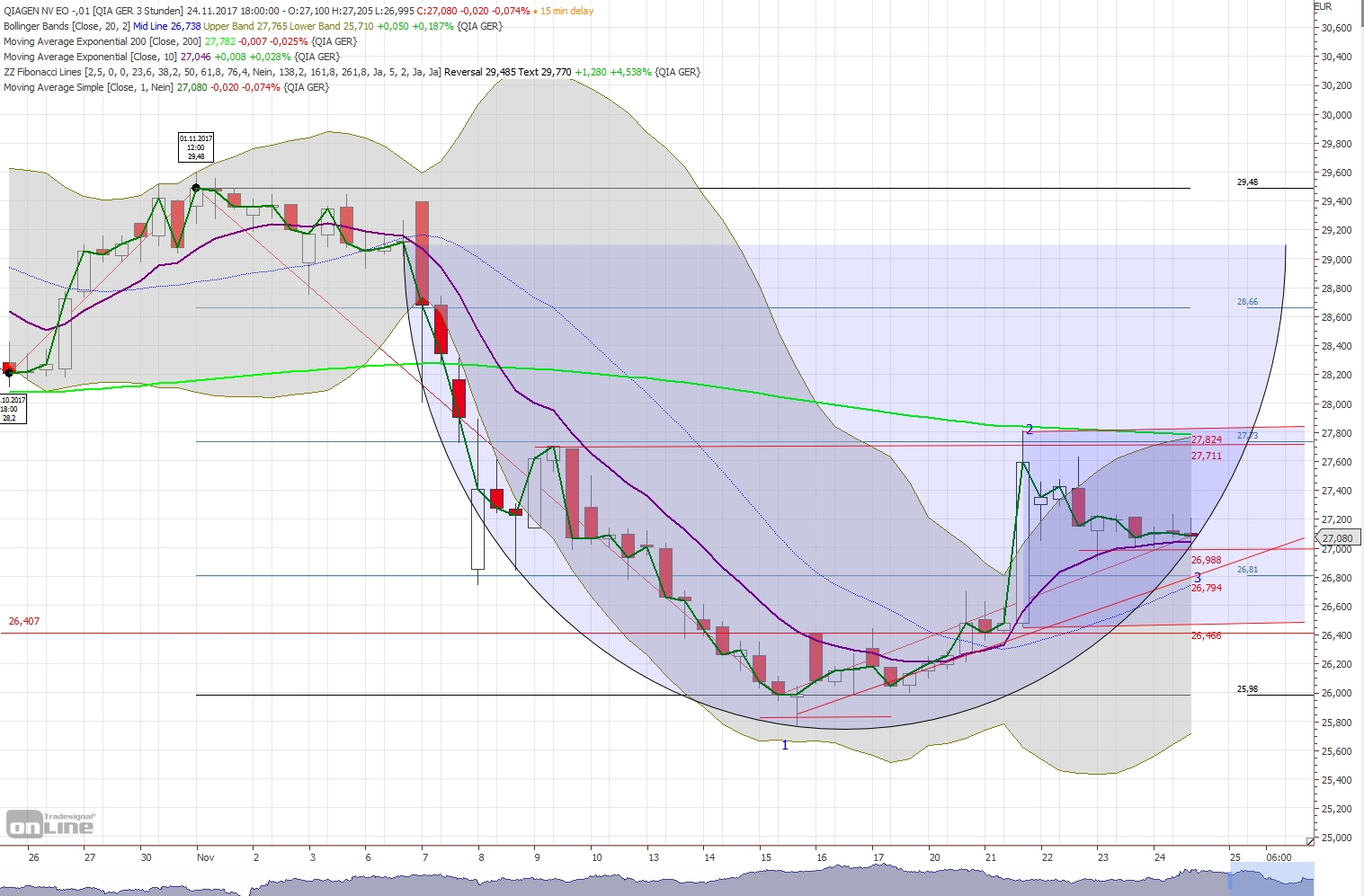Click the 26,81 Fibonacci level label
1364x896 pixels.
(x=1247, y=570)
